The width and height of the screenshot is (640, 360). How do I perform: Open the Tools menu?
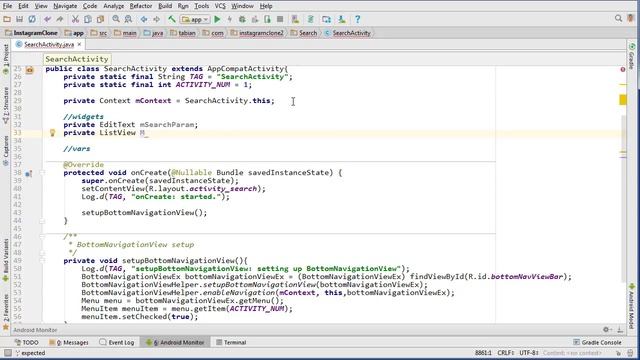[x=202, y=6]
